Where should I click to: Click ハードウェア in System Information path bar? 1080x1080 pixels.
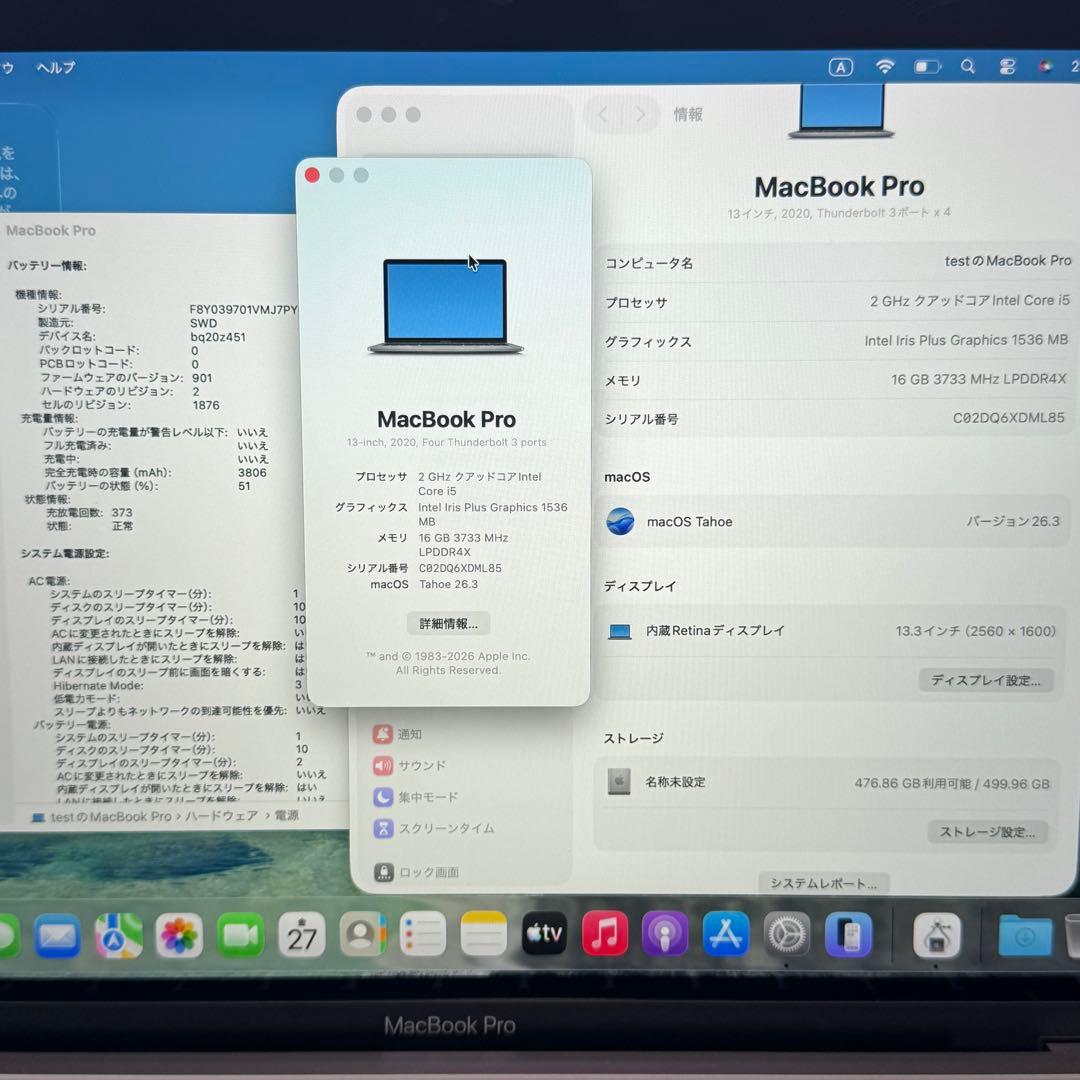pos(222,816)
